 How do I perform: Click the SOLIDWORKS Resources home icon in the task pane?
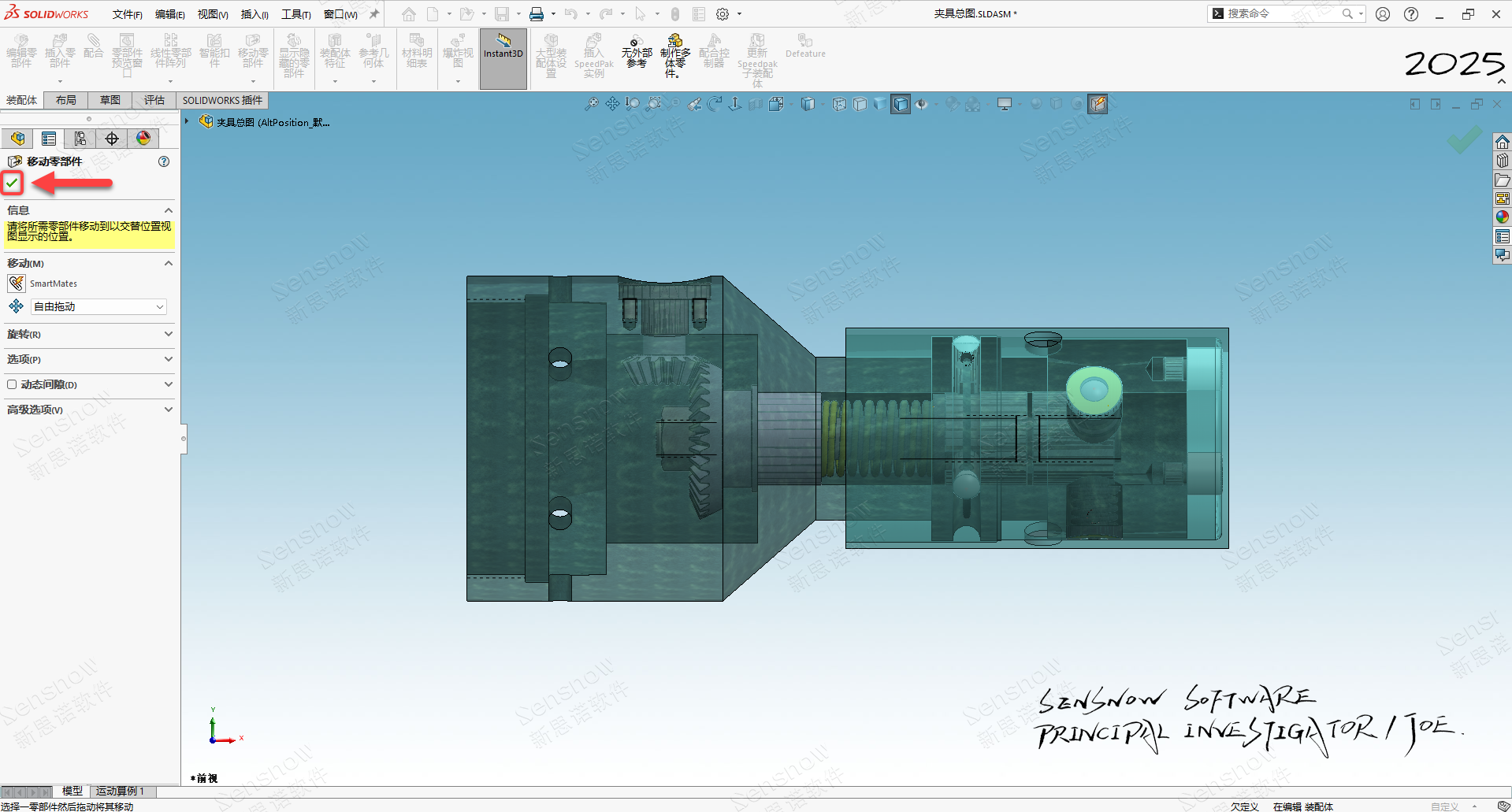pos(1503,142)
